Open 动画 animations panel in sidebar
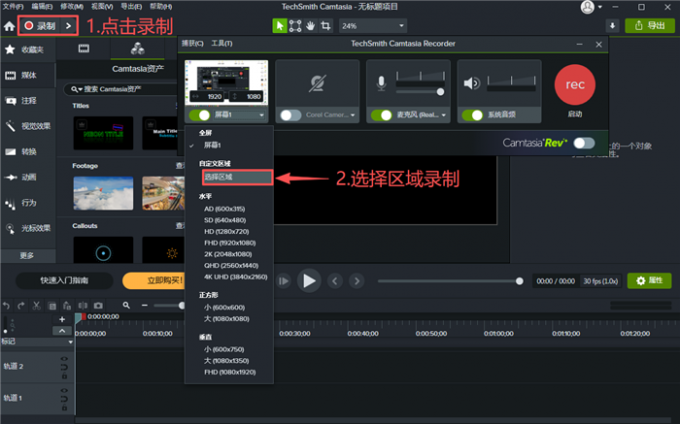 coord(28,177)
